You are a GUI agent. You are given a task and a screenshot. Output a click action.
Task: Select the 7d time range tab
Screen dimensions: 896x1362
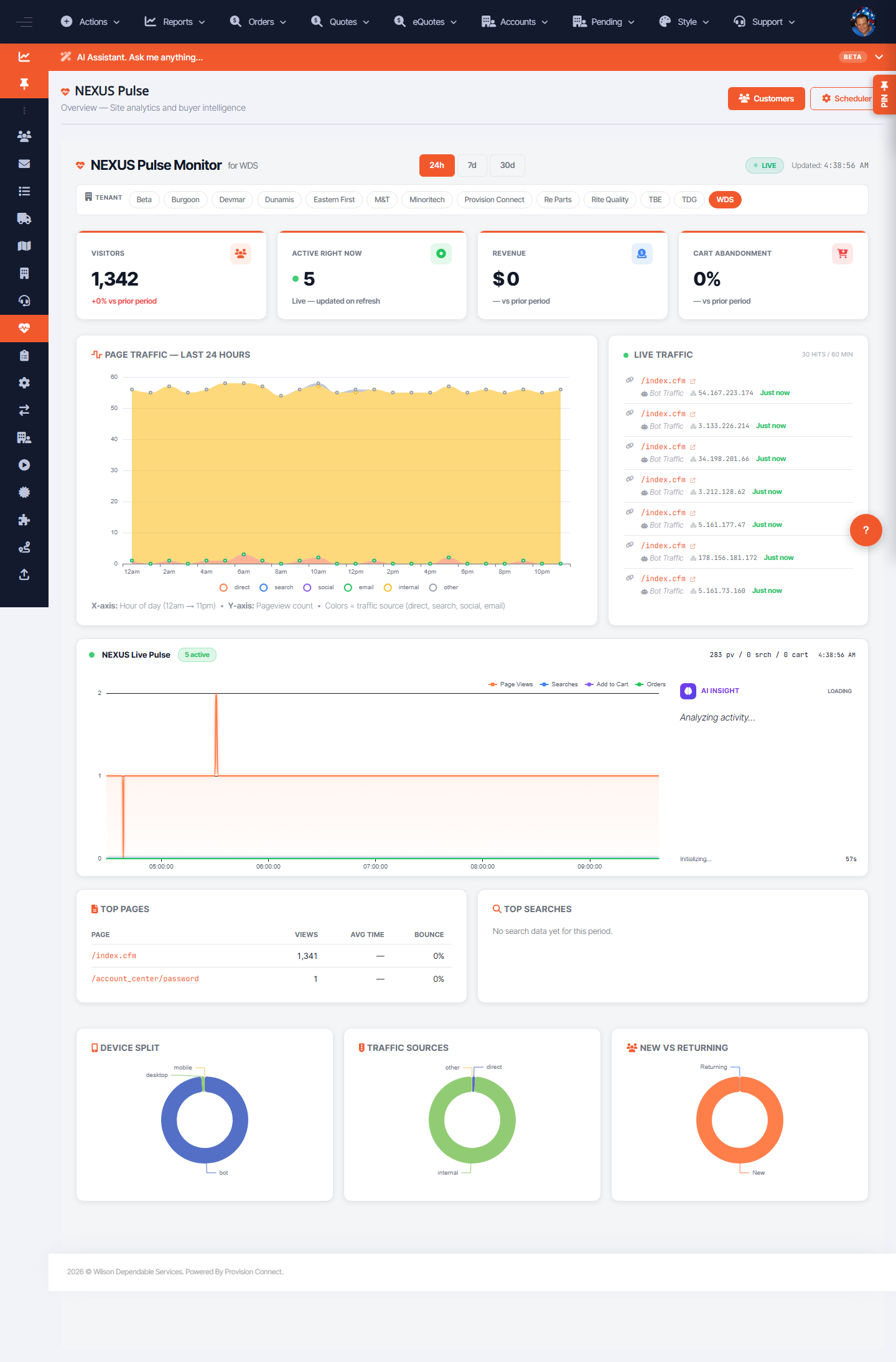tap(472, 166)
